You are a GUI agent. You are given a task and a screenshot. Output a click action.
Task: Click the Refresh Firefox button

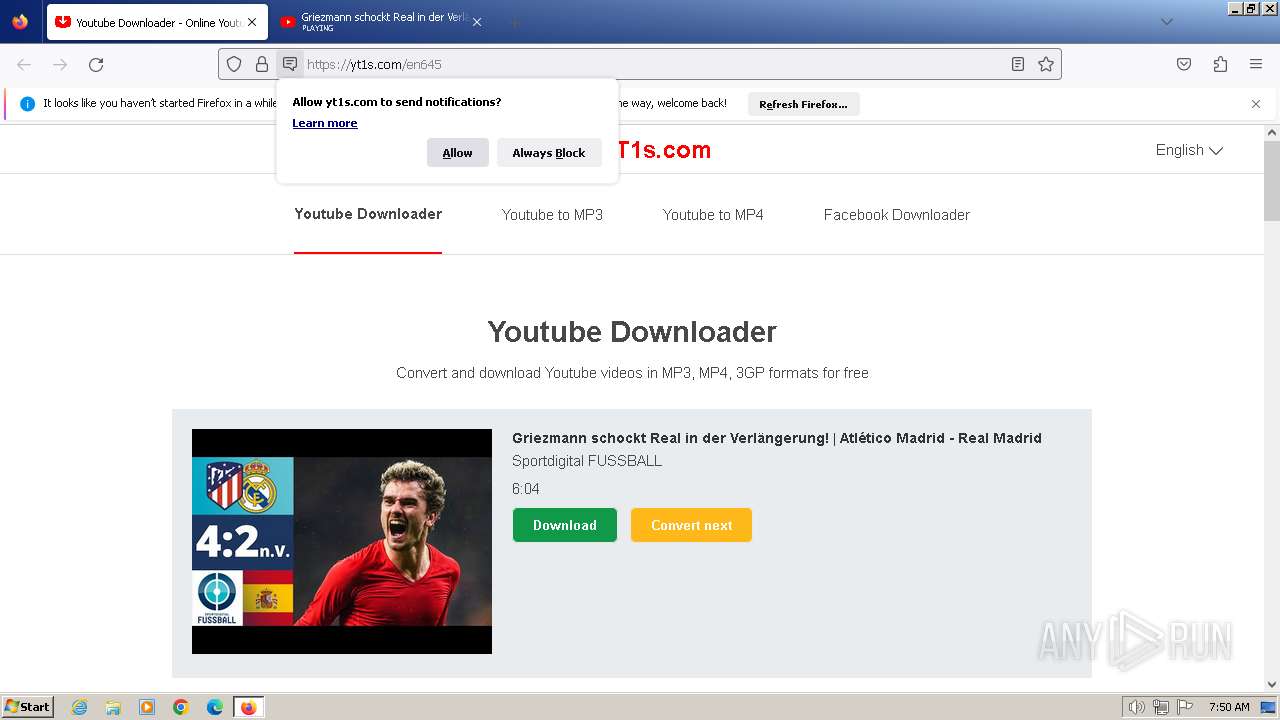tap(803, 104)
